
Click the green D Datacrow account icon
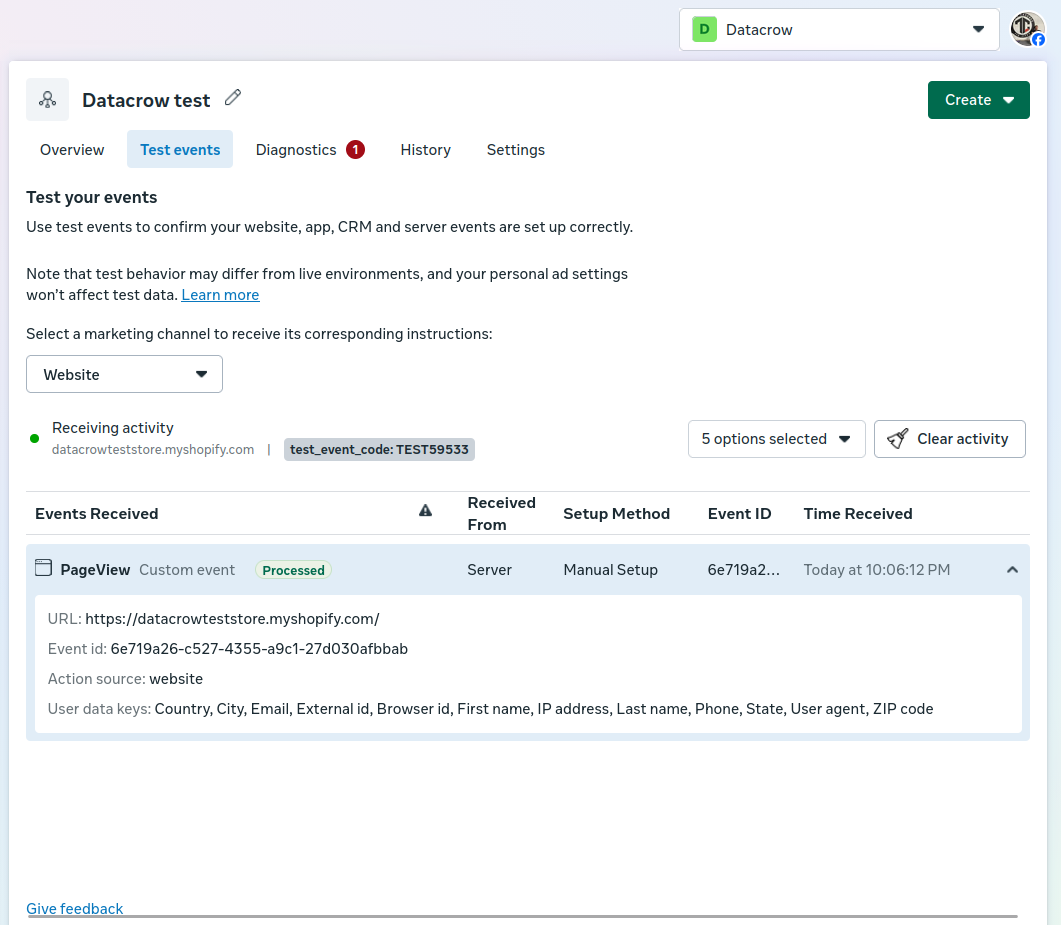click(x=704, y=29)
